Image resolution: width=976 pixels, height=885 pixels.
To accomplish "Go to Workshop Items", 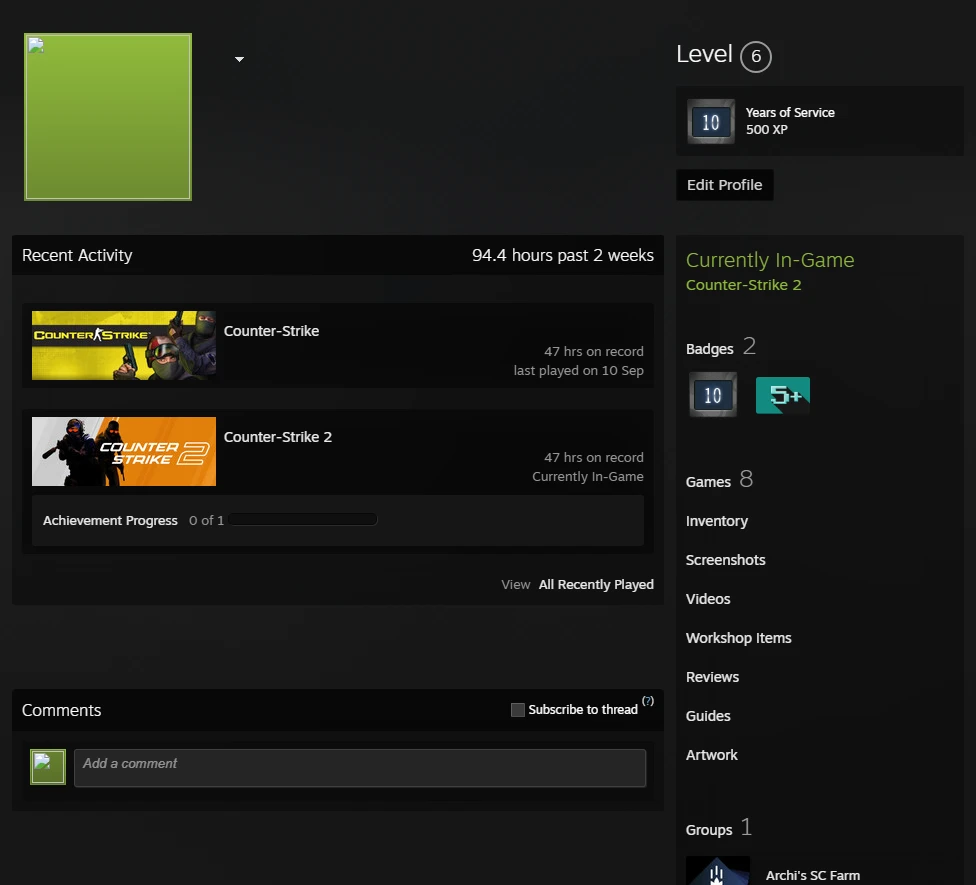I will pyautogui.click(x=738, y=639).
